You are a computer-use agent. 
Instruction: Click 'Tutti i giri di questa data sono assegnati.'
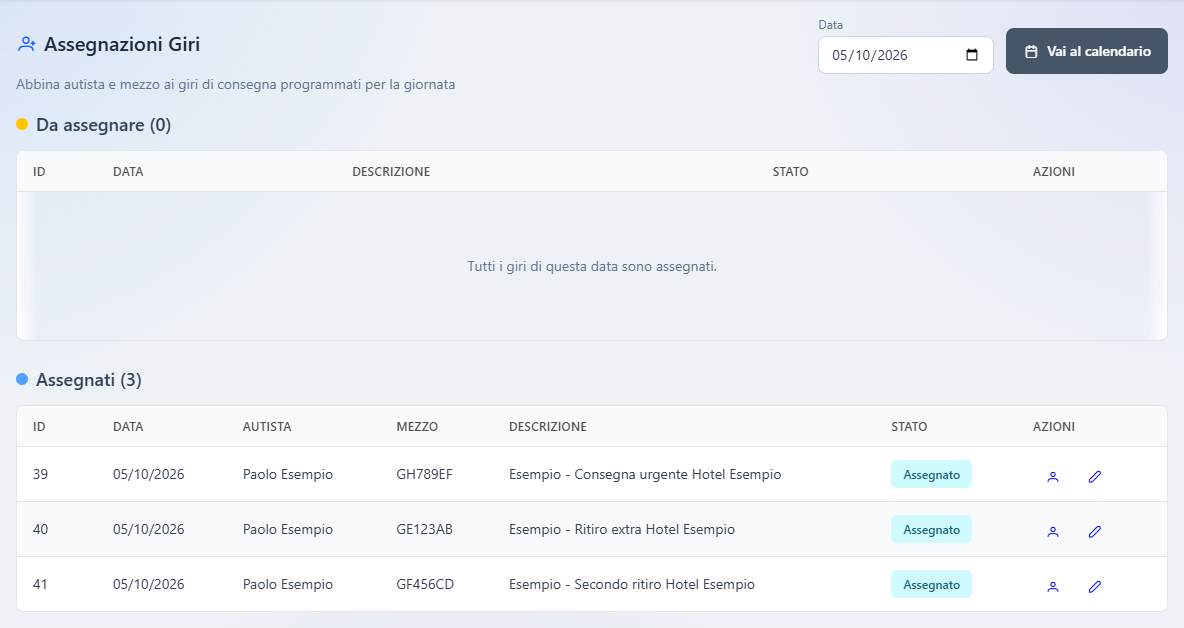tap(592, 266)
